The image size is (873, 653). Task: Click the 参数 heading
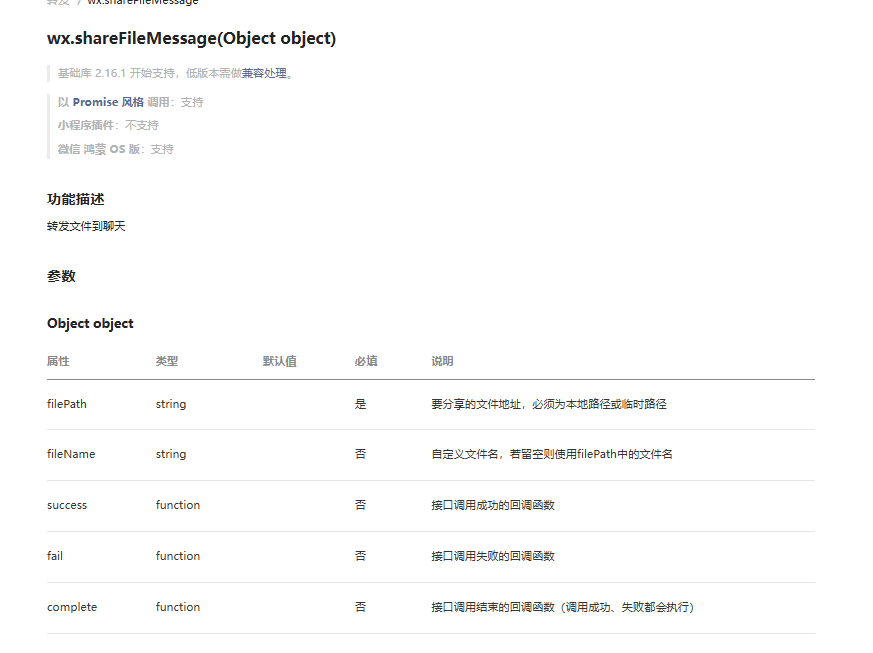coord(61,276)
